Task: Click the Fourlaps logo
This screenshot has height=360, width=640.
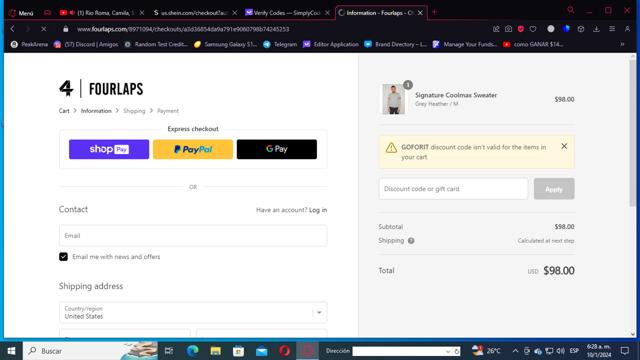Action: point(101,89)
